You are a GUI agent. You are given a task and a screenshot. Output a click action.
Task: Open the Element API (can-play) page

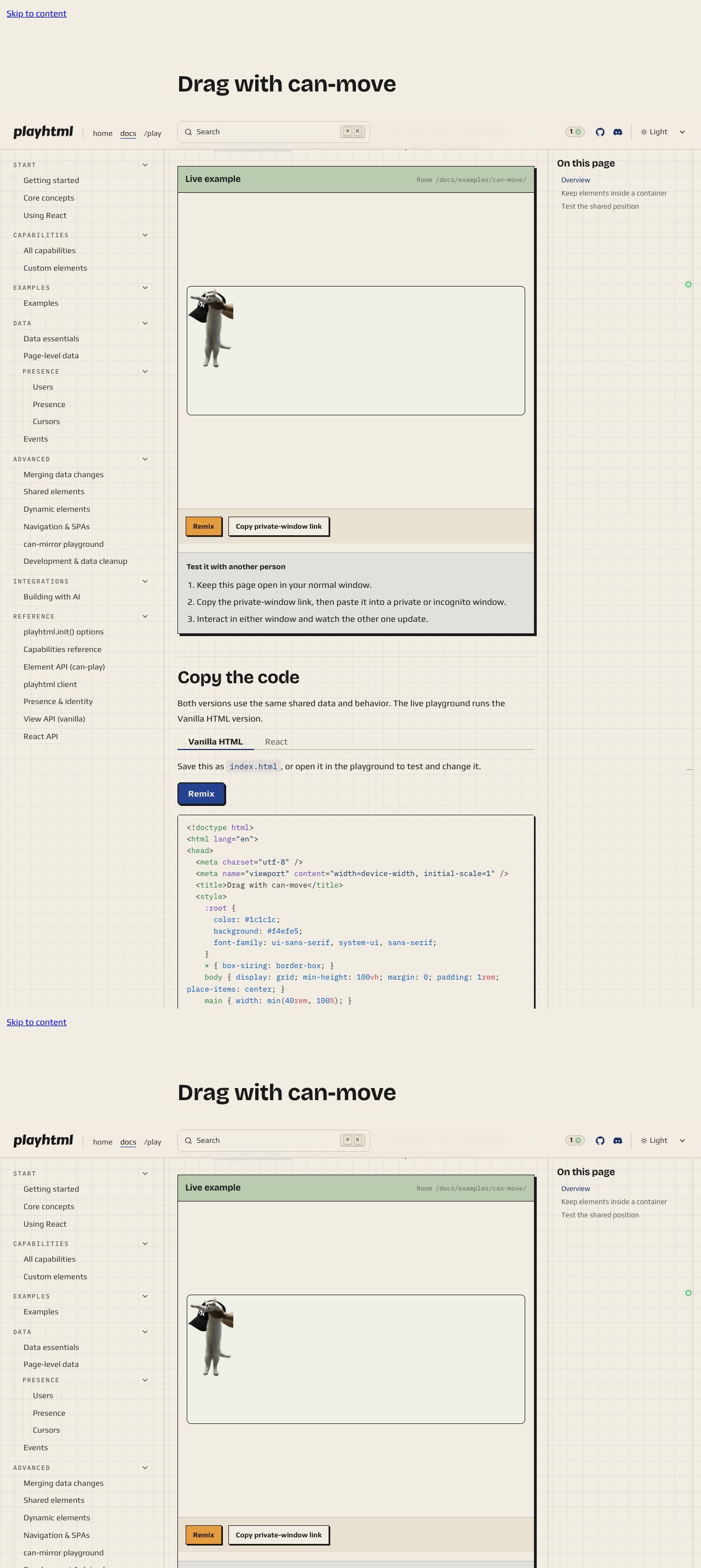(64, 667)
